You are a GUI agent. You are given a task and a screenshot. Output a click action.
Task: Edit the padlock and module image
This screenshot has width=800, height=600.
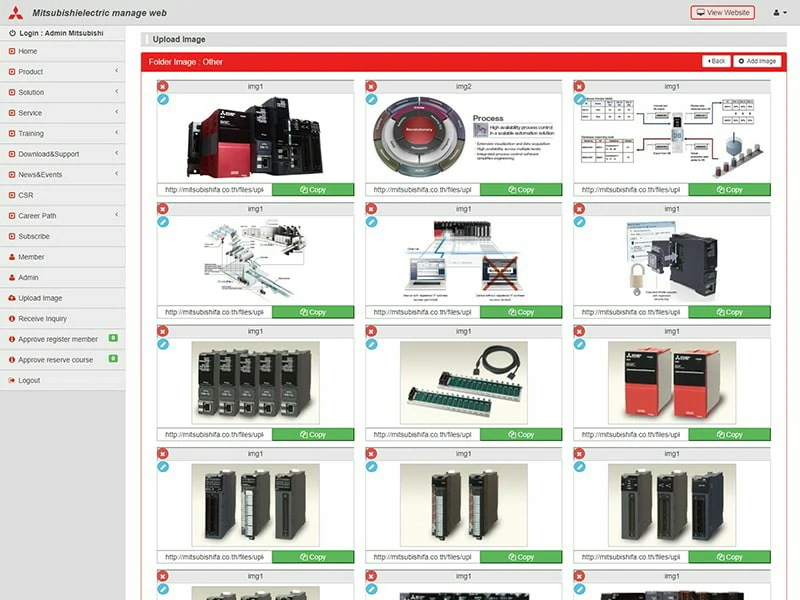[x=580, y=222]
